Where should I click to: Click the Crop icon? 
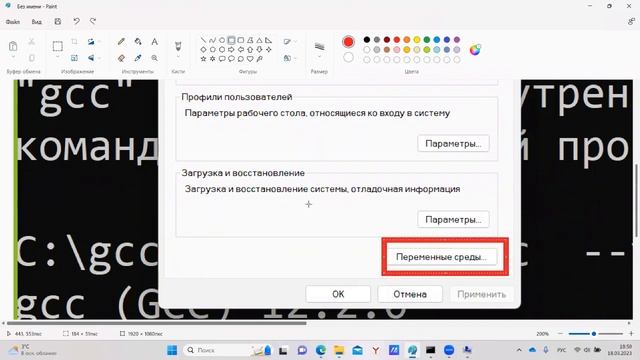pyautogui.click(x=74, y=42)
